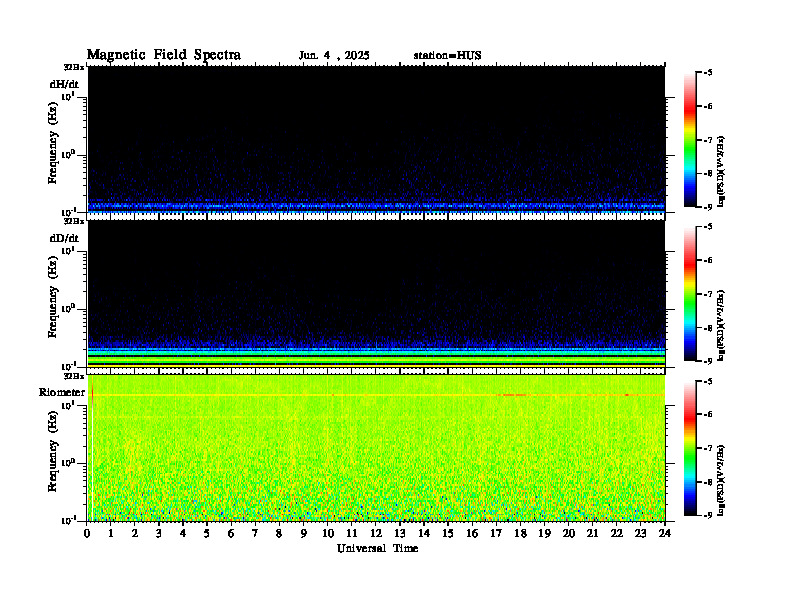Click the "station=HUS" header text
This screenshot has width=792, height=612.
pos(448,56)
